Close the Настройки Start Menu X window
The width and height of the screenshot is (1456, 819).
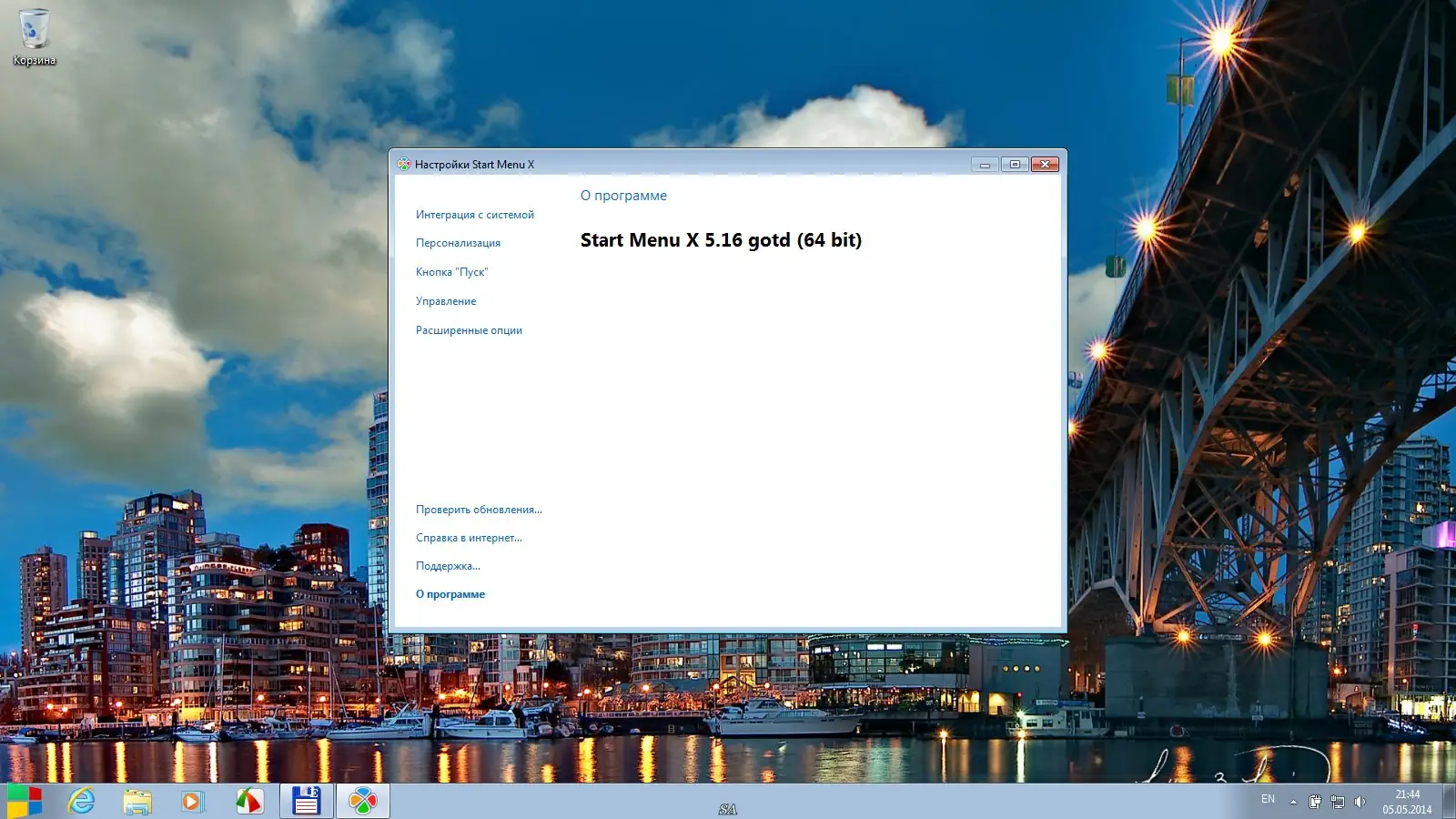click(1046, 165)
